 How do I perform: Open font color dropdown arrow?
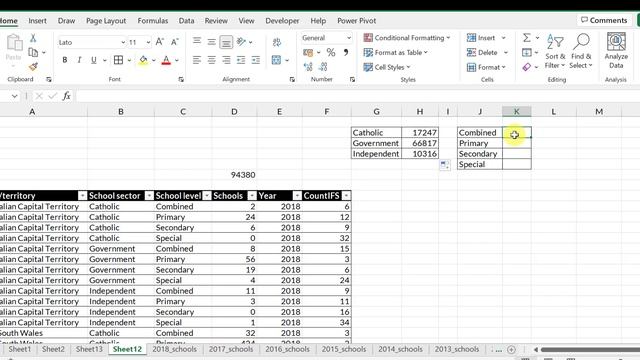click(177, 60)
